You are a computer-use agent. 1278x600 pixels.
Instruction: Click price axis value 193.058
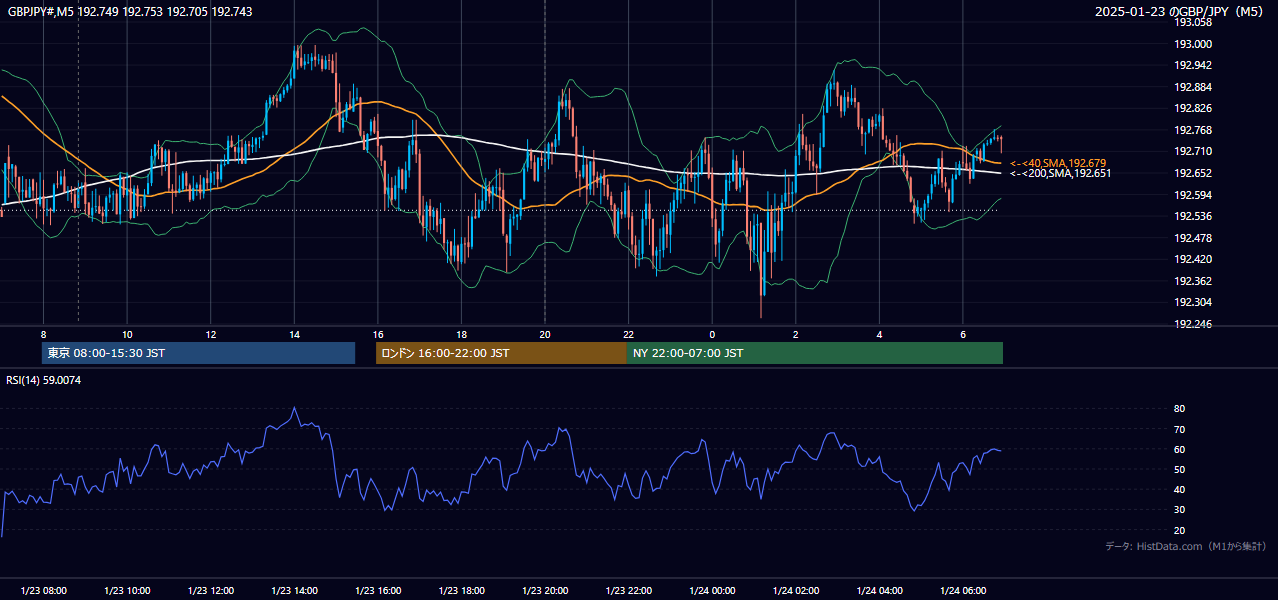coord(1193,22)
